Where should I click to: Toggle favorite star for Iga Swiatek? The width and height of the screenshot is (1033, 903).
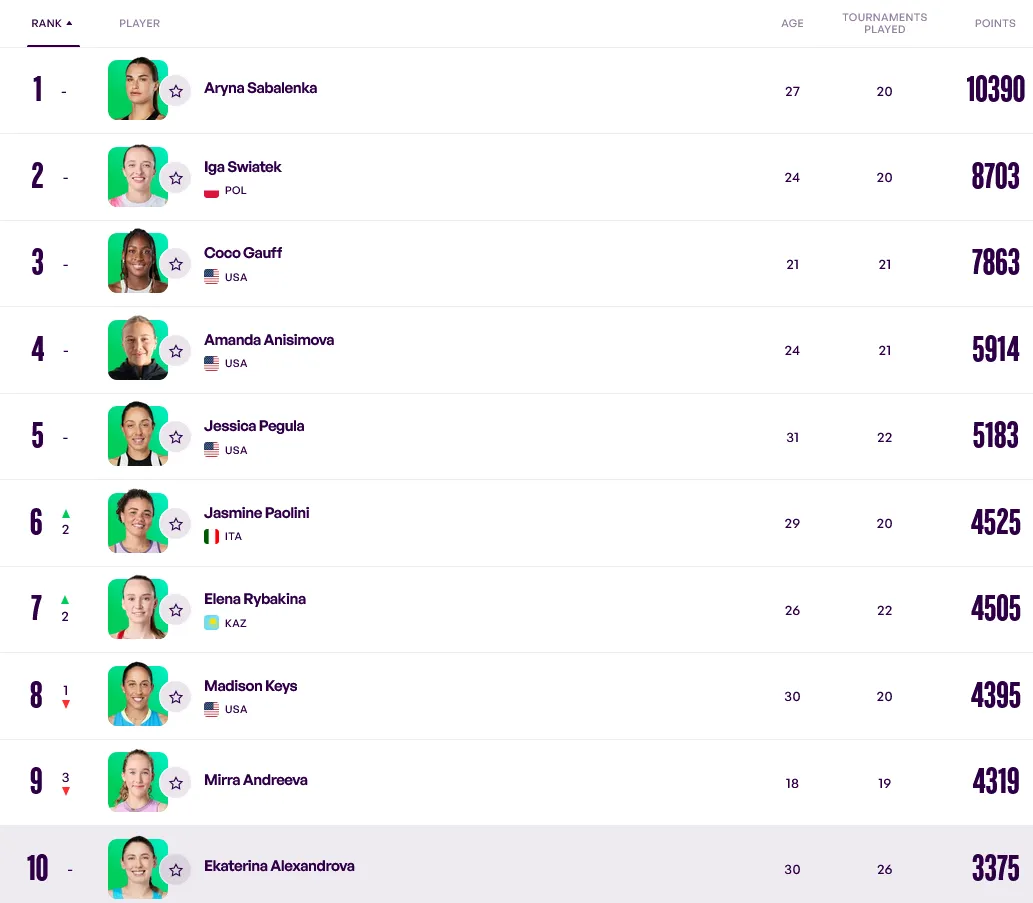(176, 178)
